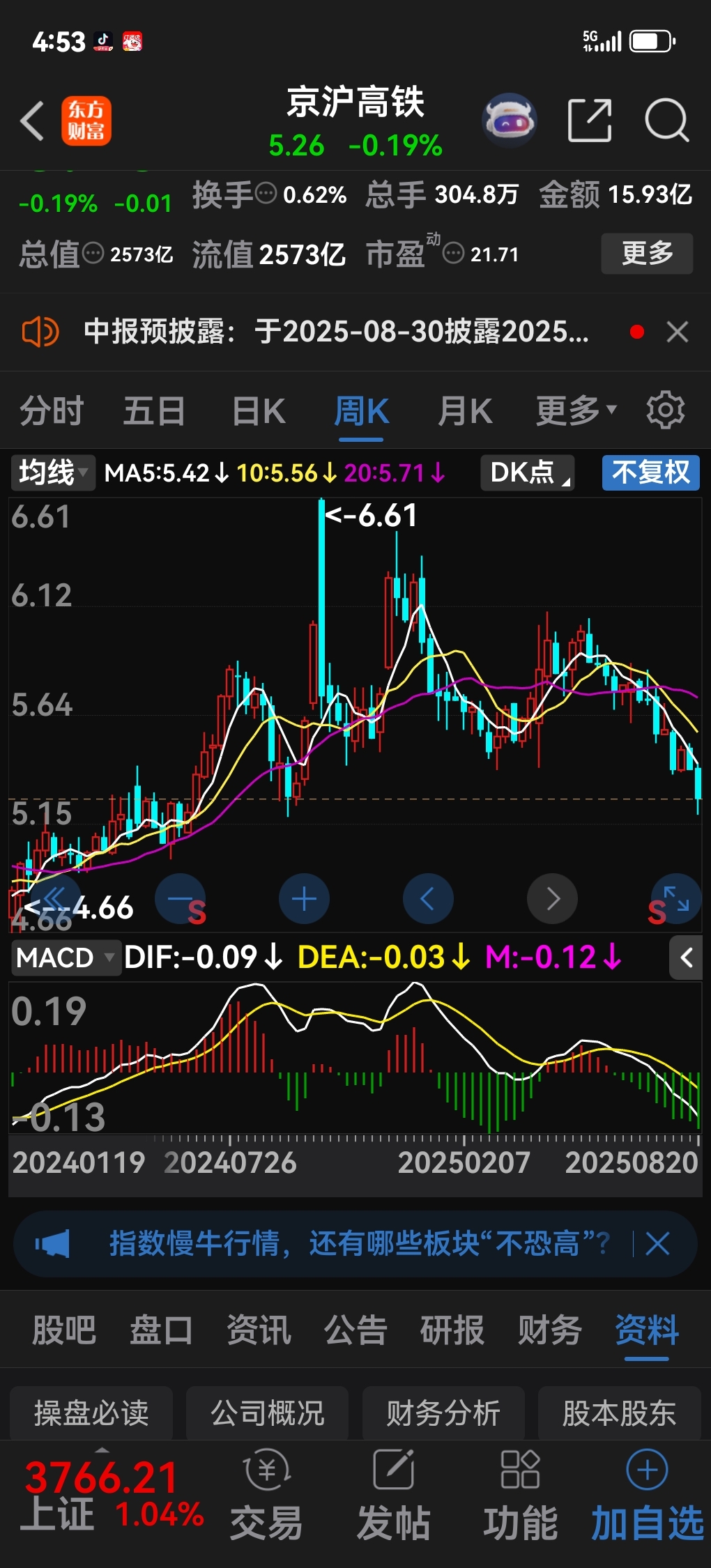711x1568 pixels.
Task: Select the 周K chart tab
Action: pos(361,410)
